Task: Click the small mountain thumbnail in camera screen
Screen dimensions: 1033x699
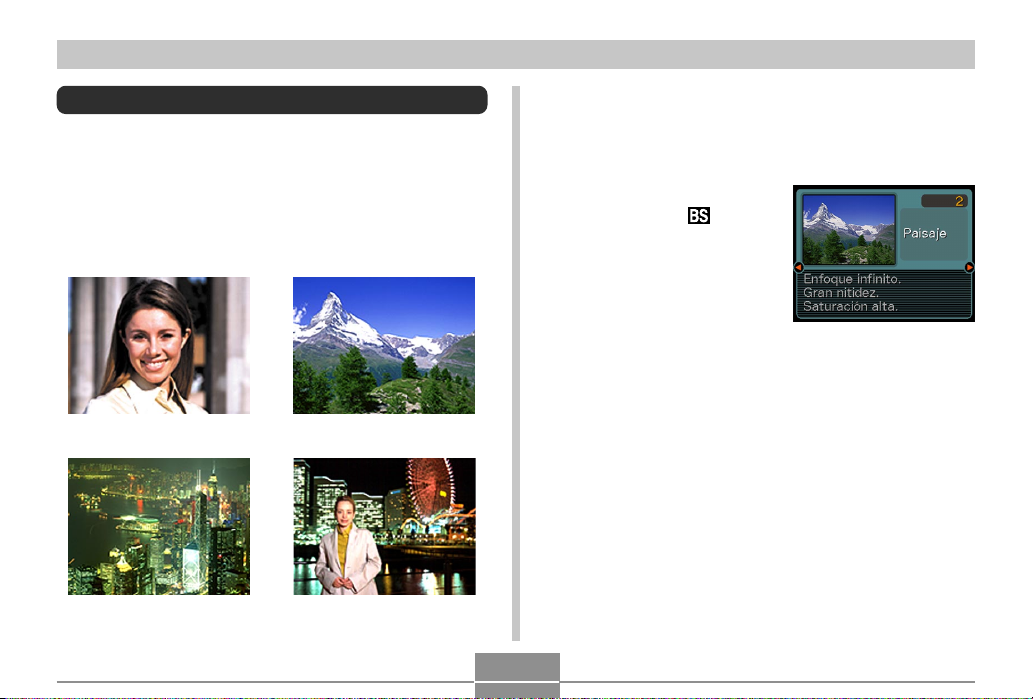Action: pos(849,229)
